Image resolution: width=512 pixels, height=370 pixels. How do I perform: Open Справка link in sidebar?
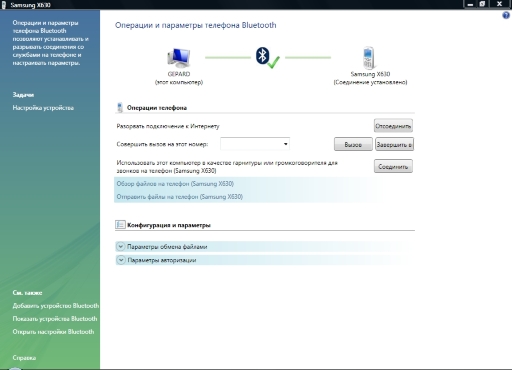click(24, 358)
